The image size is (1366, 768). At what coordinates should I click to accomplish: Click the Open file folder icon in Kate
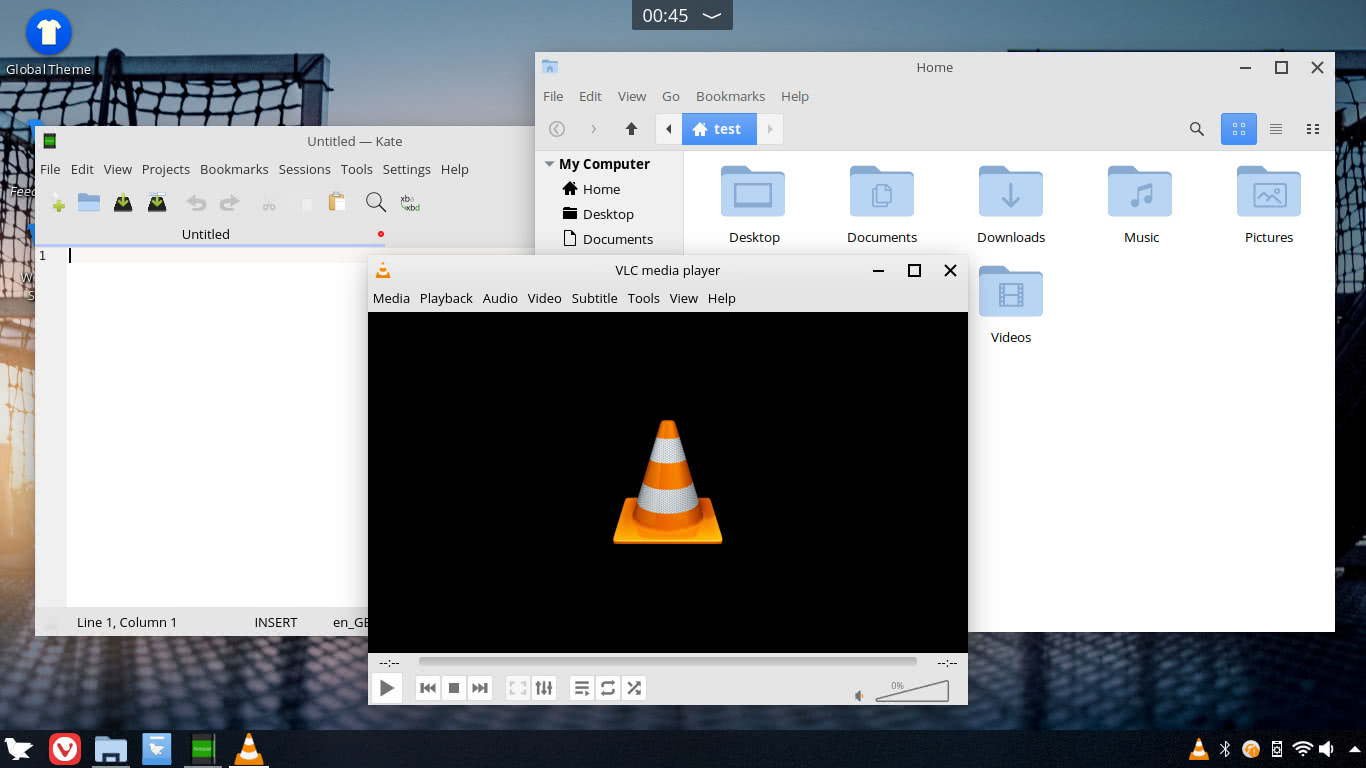[x=89, y=203]
